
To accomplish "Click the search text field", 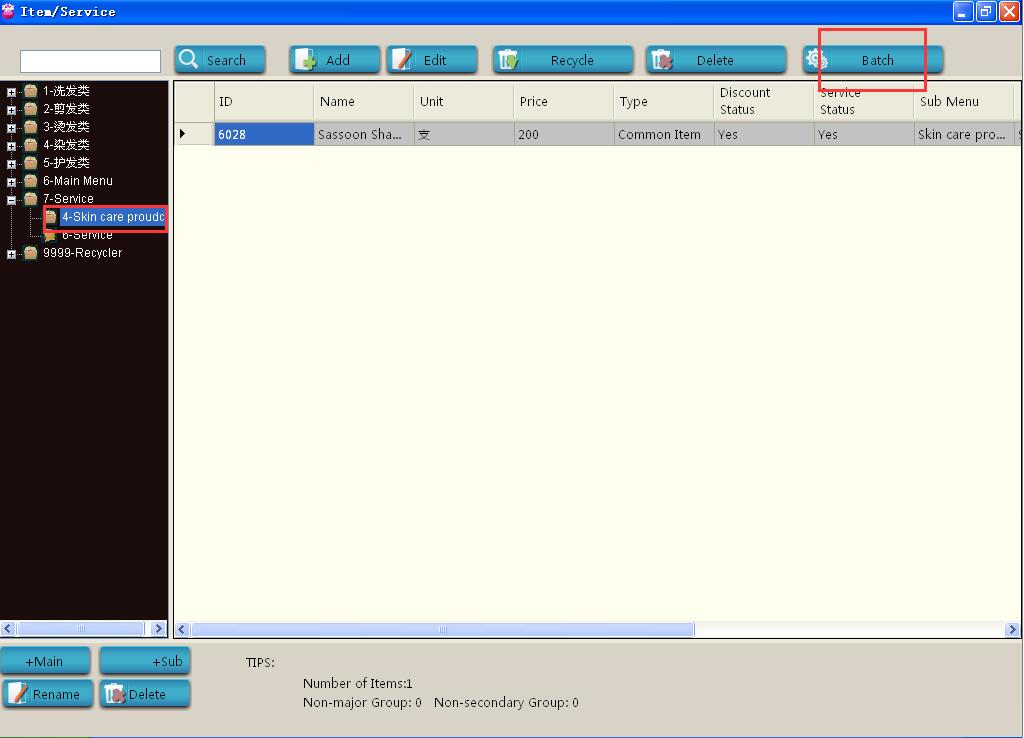I will point(90,61).
